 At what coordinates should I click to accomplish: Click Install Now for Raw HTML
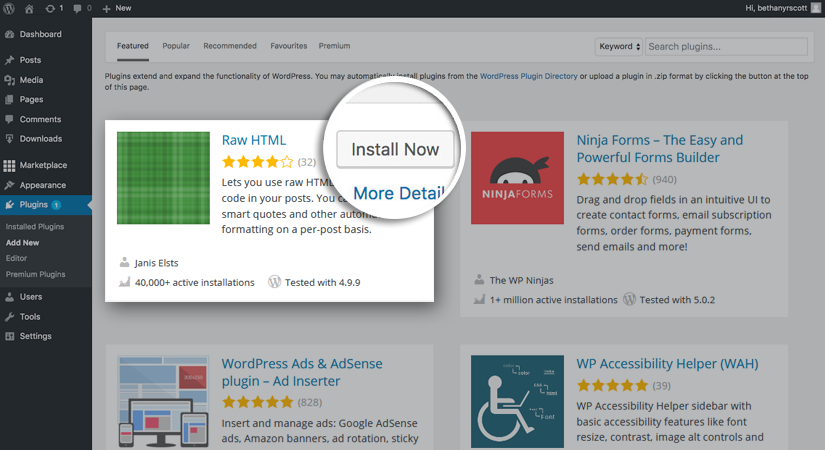(x=395, y=149)
